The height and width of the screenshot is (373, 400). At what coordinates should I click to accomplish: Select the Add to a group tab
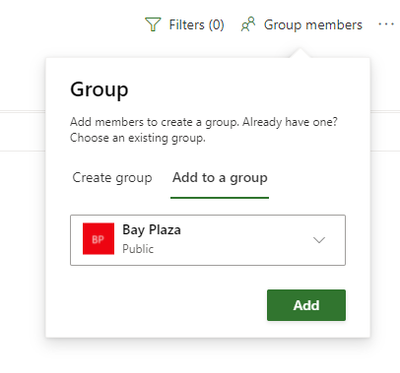click(x=220, y=178)
